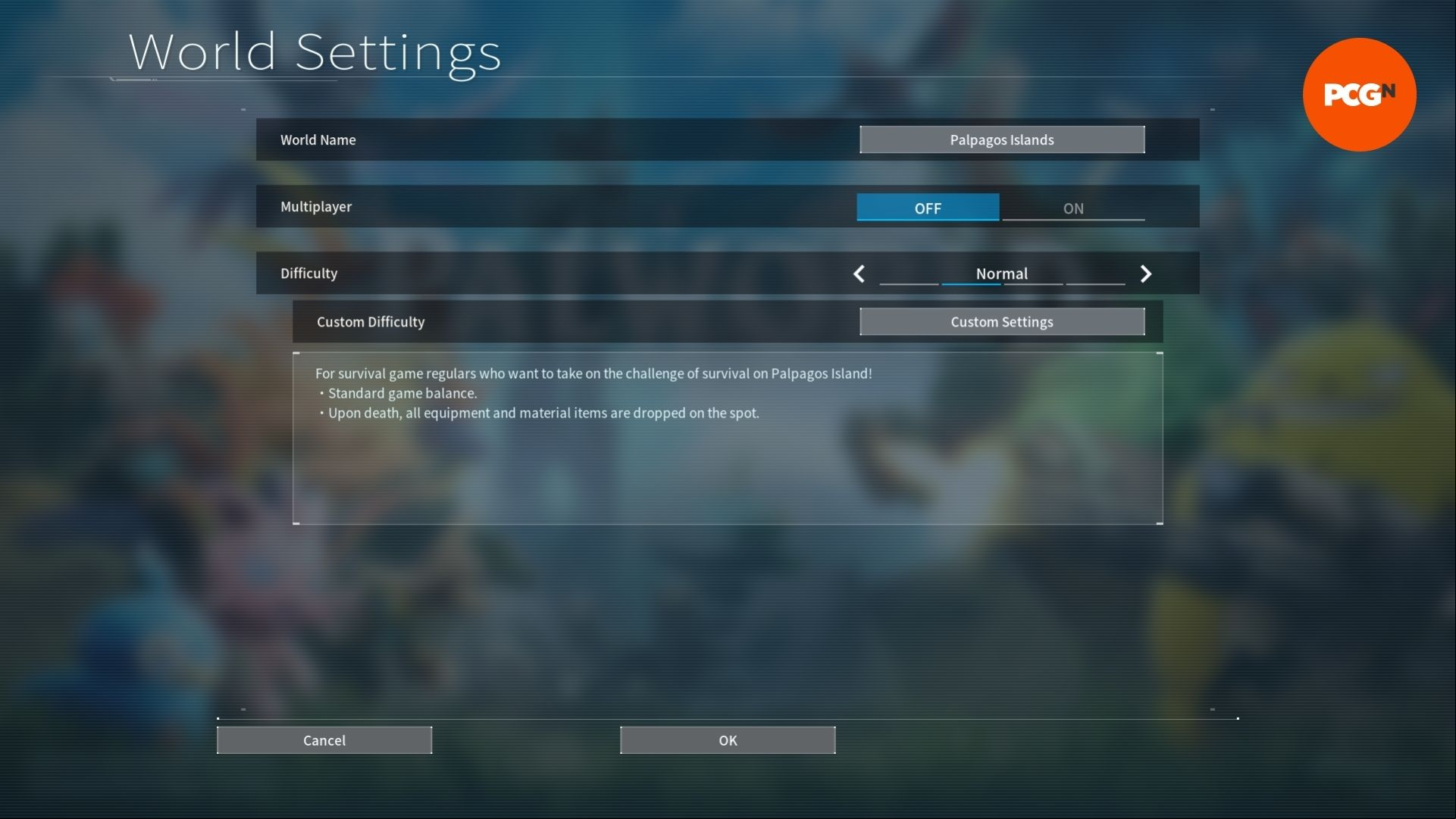Click the 'For survival game regulars' description line
The width and height of the screenshot is (1456, 819).
tap(593, 374)
